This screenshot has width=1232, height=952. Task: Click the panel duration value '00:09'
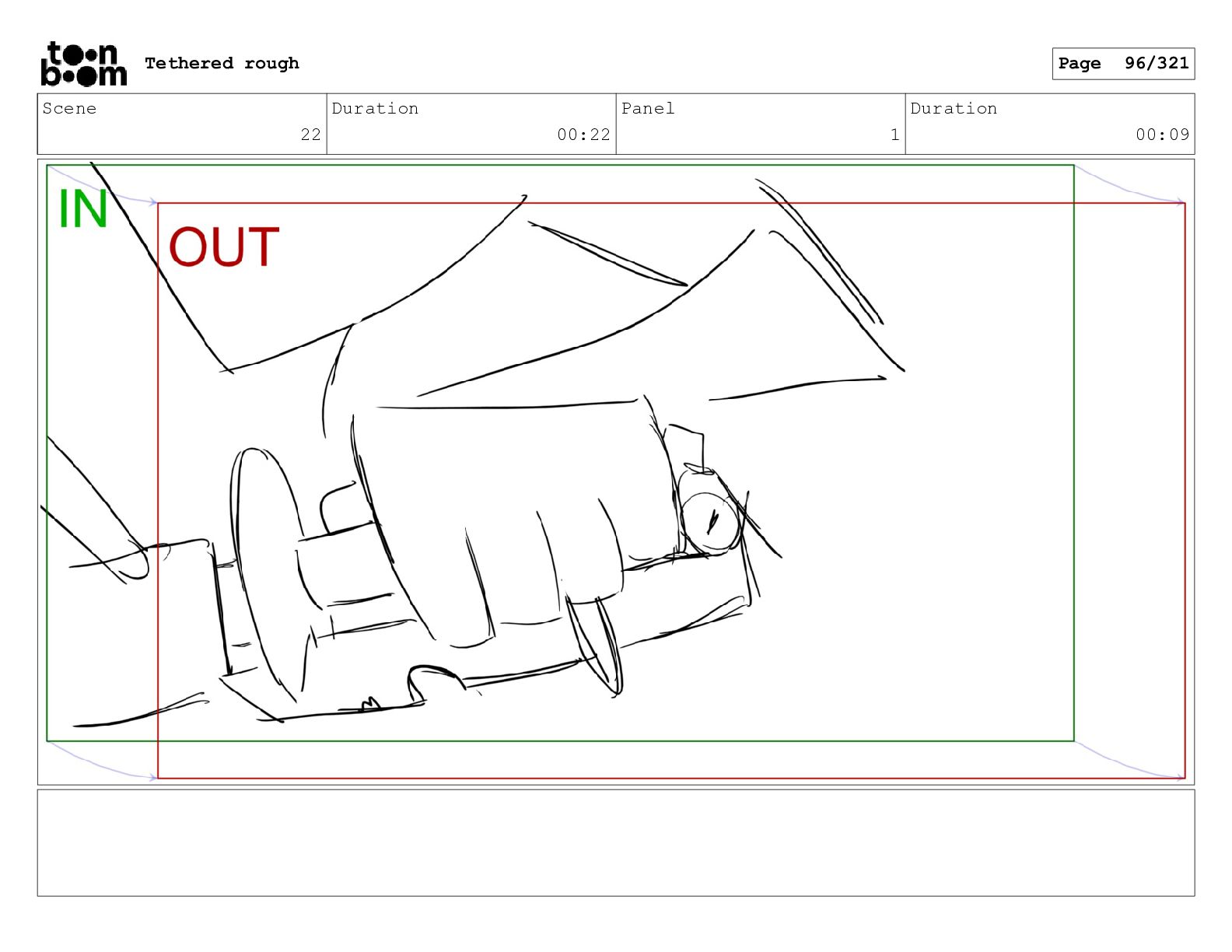point(1162,135)
